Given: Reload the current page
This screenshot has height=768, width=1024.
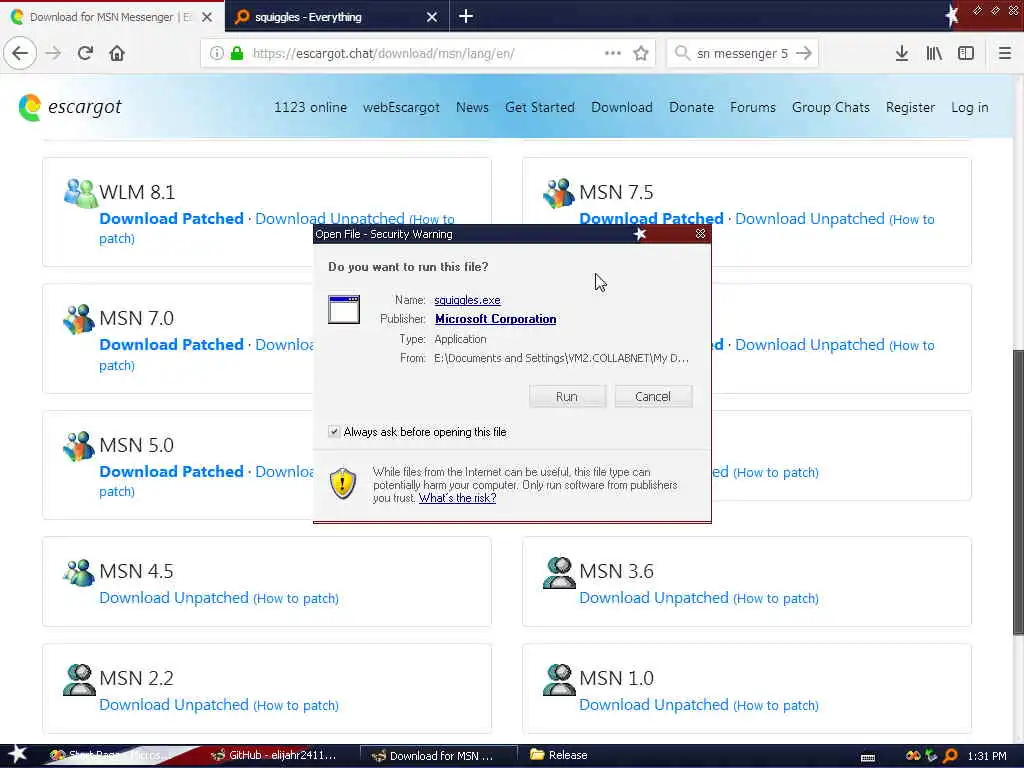Looking at the screenshot, I should pos(85,53).
